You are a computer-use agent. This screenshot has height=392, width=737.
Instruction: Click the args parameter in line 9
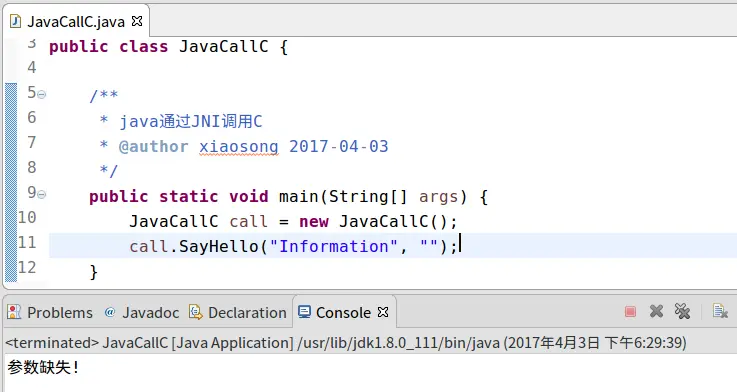click(439, 197)
